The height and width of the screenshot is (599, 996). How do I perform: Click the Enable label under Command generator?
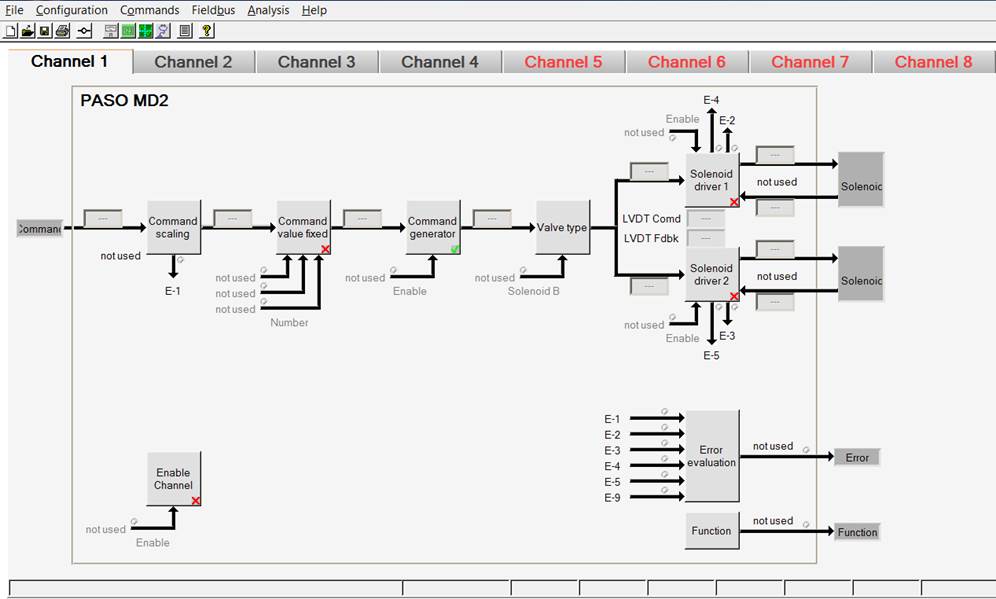tap(410, 291)
